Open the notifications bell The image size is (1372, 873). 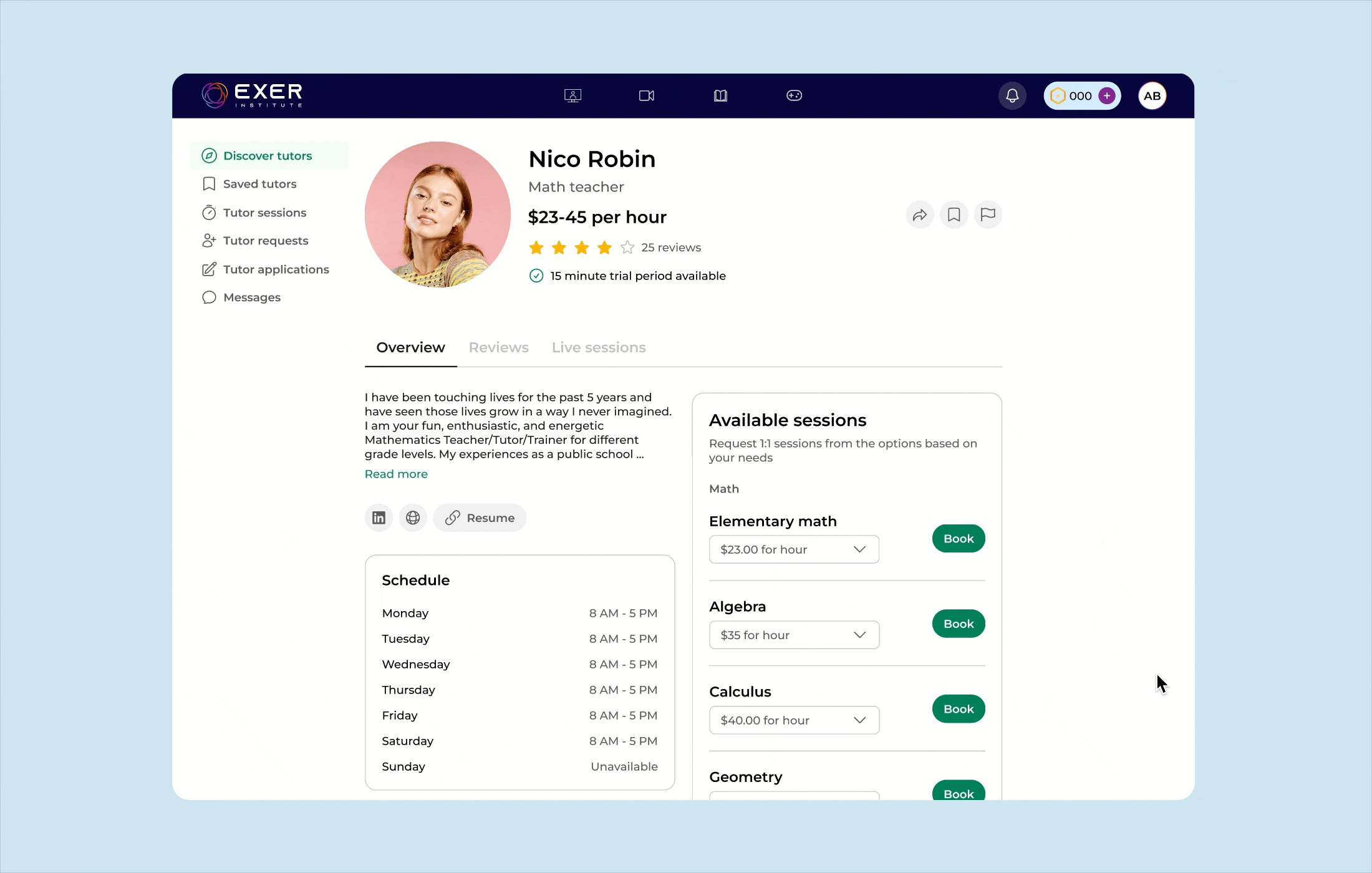pyautogui.click(x=1012, y=95)
